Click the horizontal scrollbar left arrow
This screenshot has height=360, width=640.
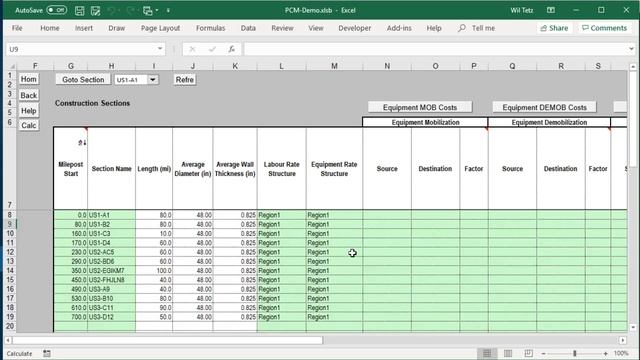(x=8, y=340)
